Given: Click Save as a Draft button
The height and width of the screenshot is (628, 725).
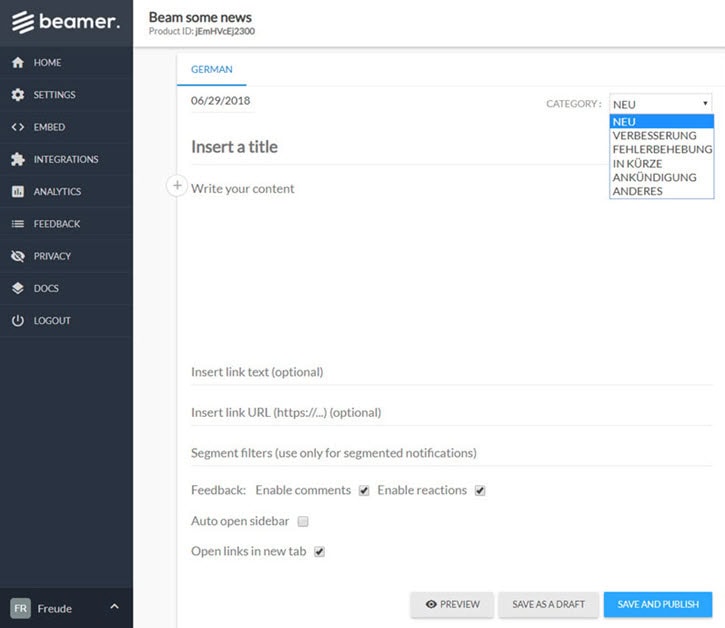Looking at the screenshot, I should [x=548, y=604].
